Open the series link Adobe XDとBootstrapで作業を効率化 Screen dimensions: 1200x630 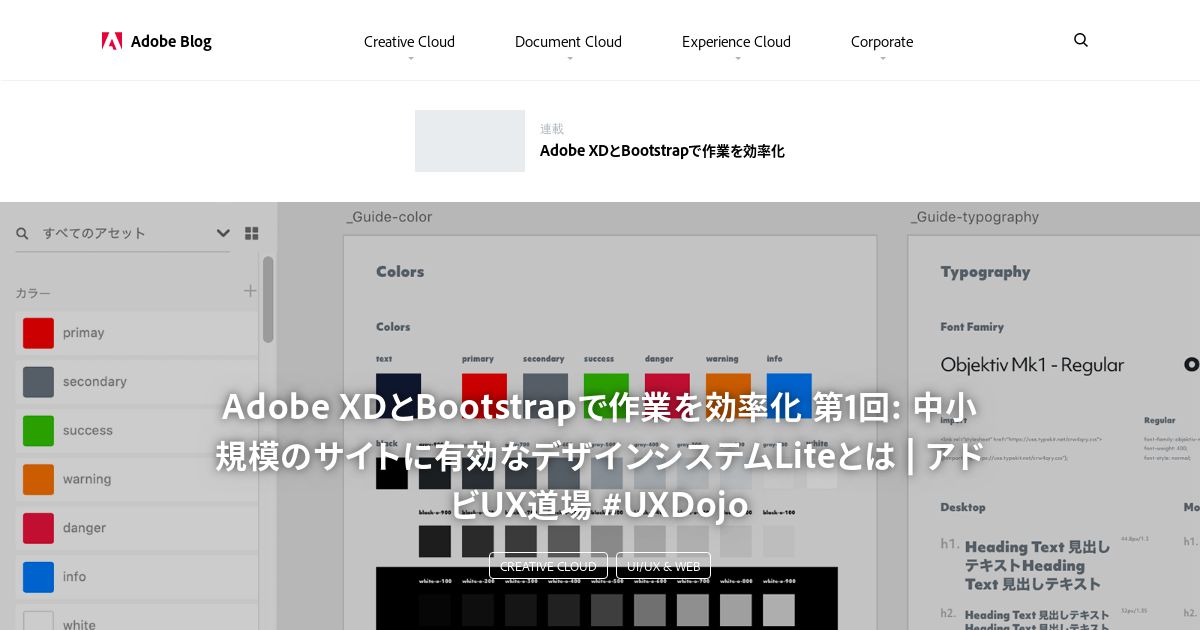click(662, 151)
